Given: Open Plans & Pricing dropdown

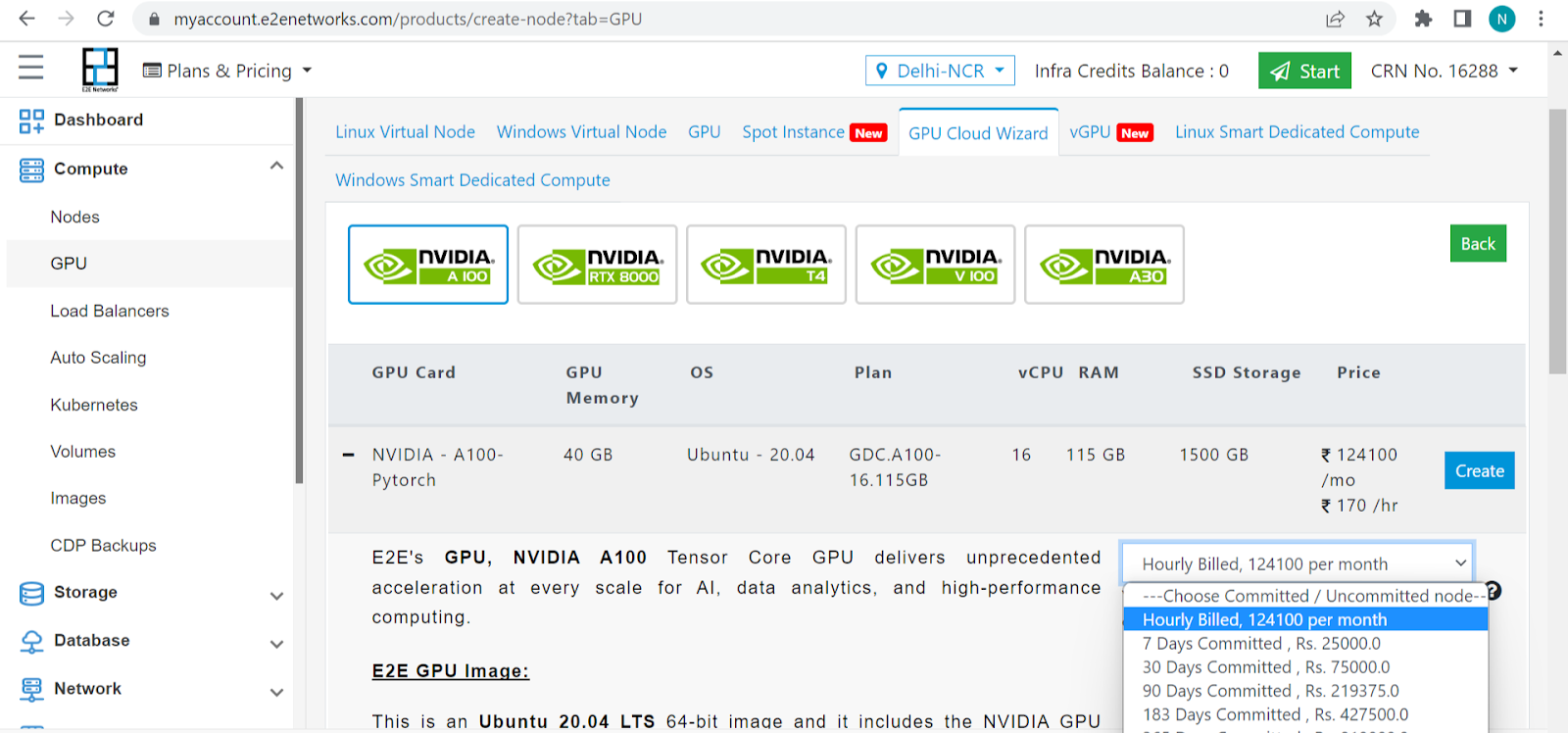Looking at the screenshot, I should [227, 71].
